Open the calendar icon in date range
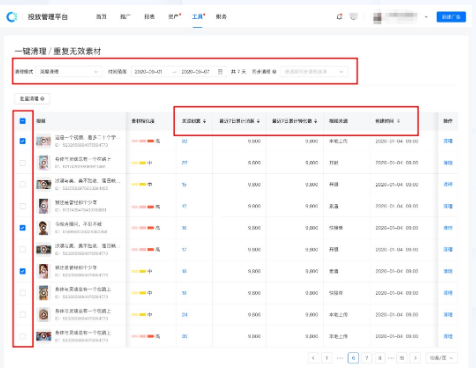The height and width of the screenshot is (368, 476). 220,71
